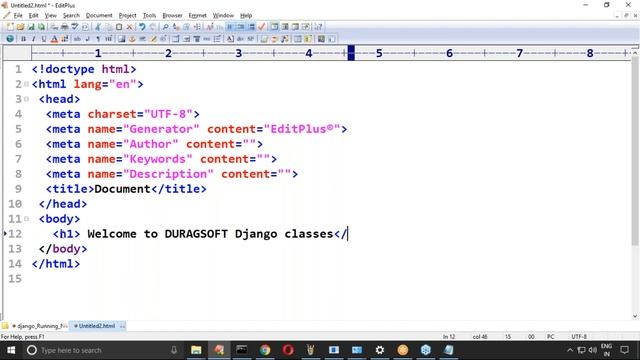
Task: Open the Browser menu
Action: point(172,16)
